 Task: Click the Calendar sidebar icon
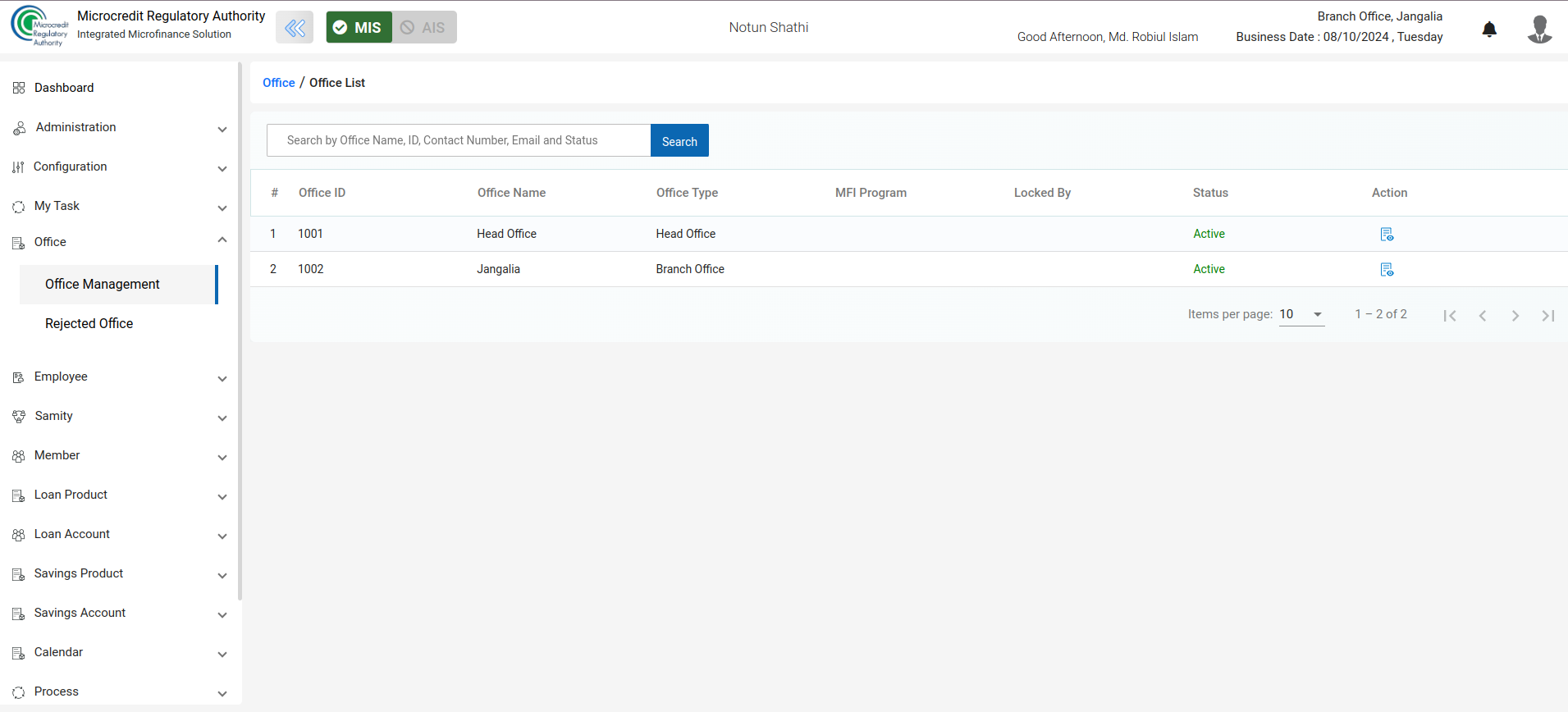[x=19, y=653]
